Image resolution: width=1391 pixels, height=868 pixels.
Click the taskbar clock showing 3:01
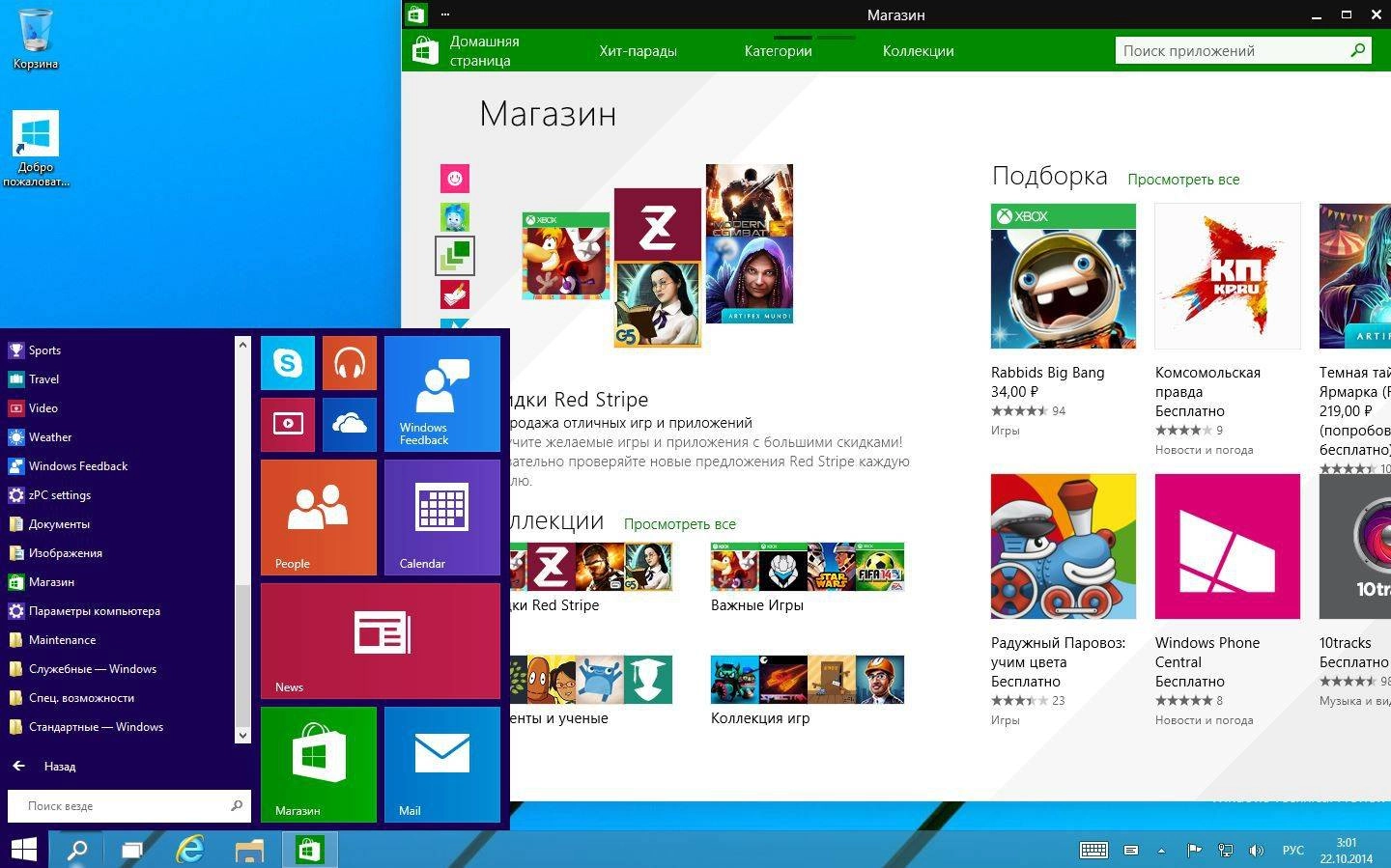pyautogui.click(x=1347, y=850)
